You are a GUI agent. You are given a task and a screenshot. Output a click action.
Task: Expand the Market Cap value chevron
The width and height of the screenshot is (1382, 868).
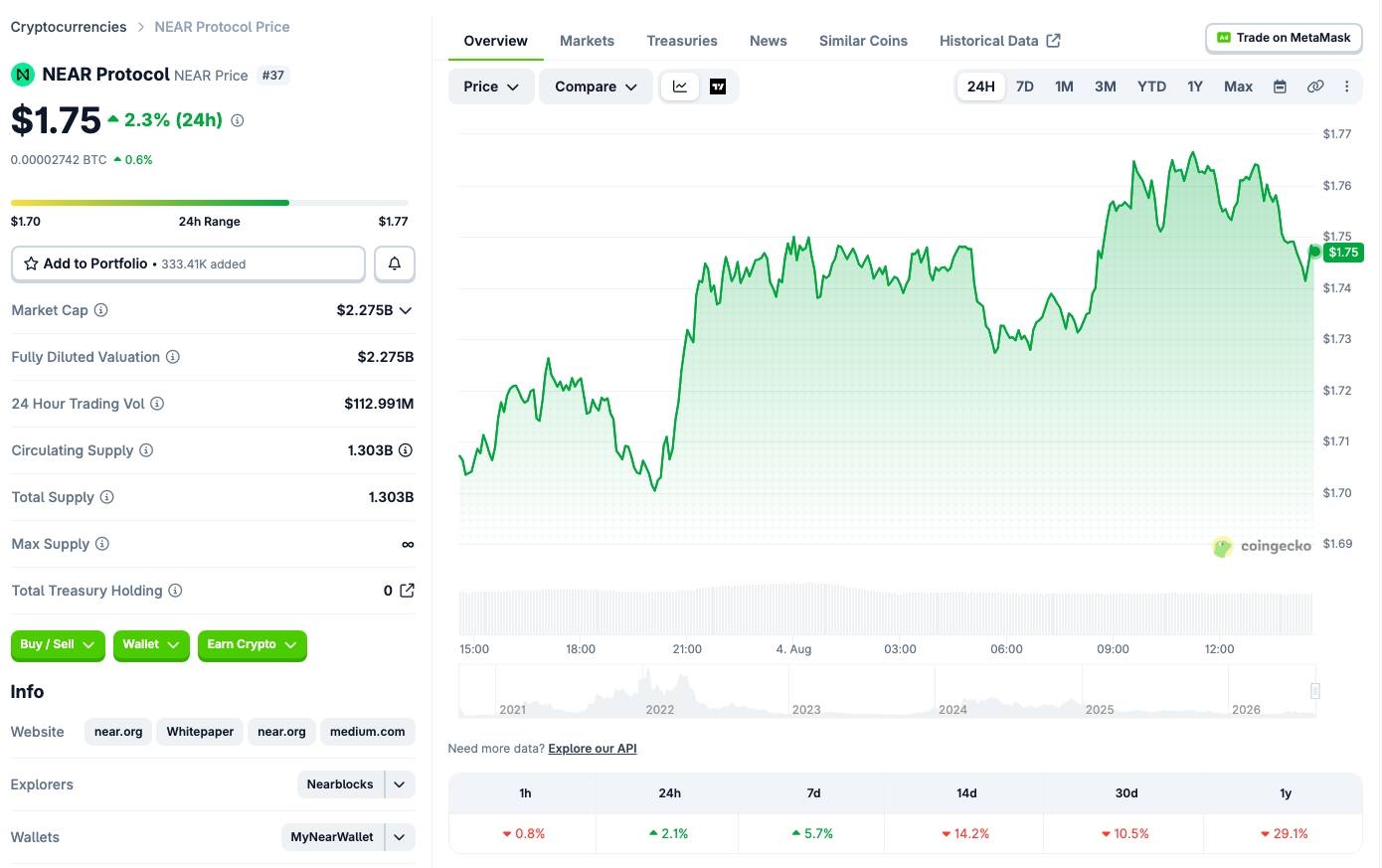tap(405, 310)
